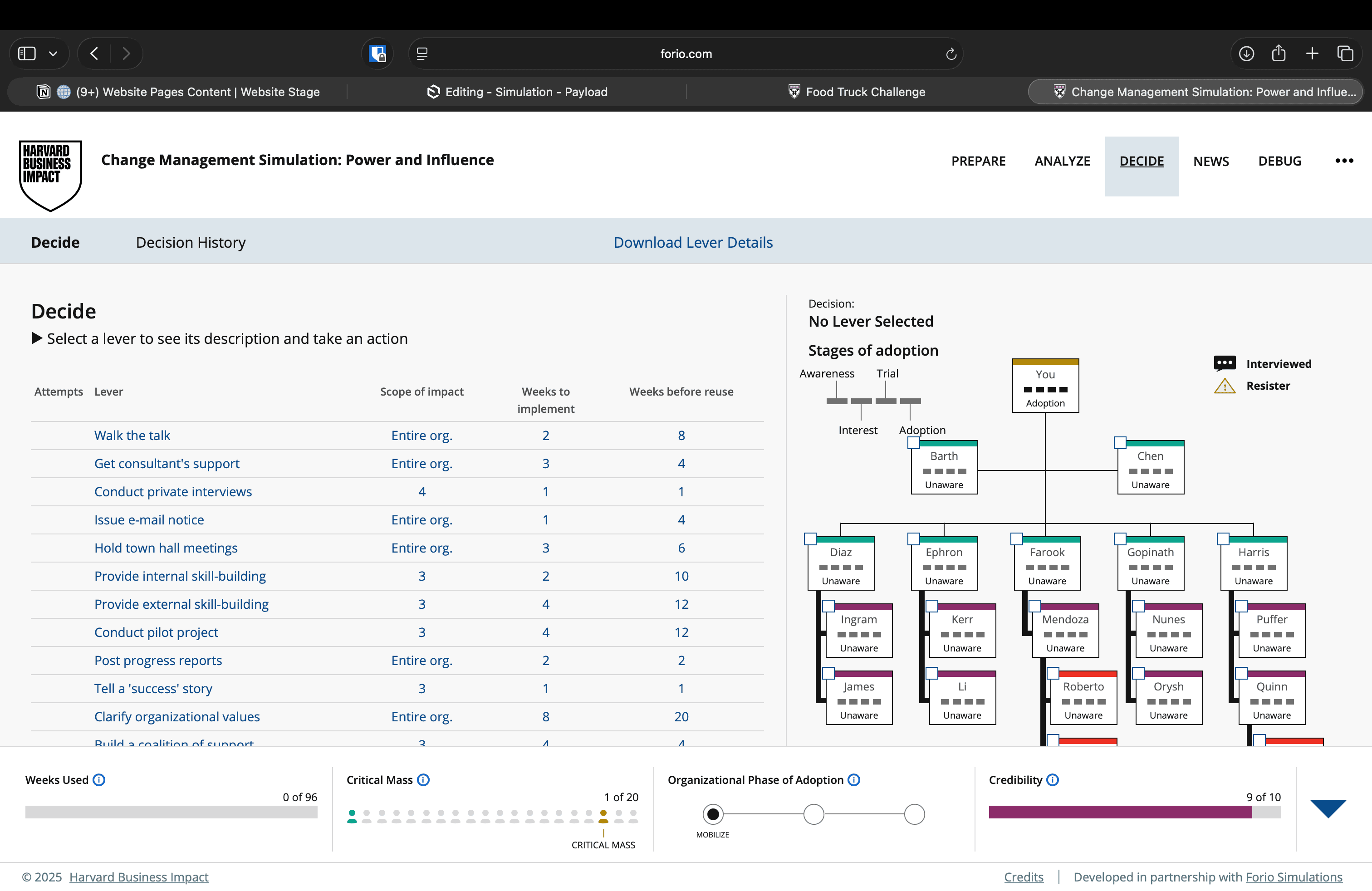Open the Decision History tab
The image size is (1372, 891).
coord(191,242)
